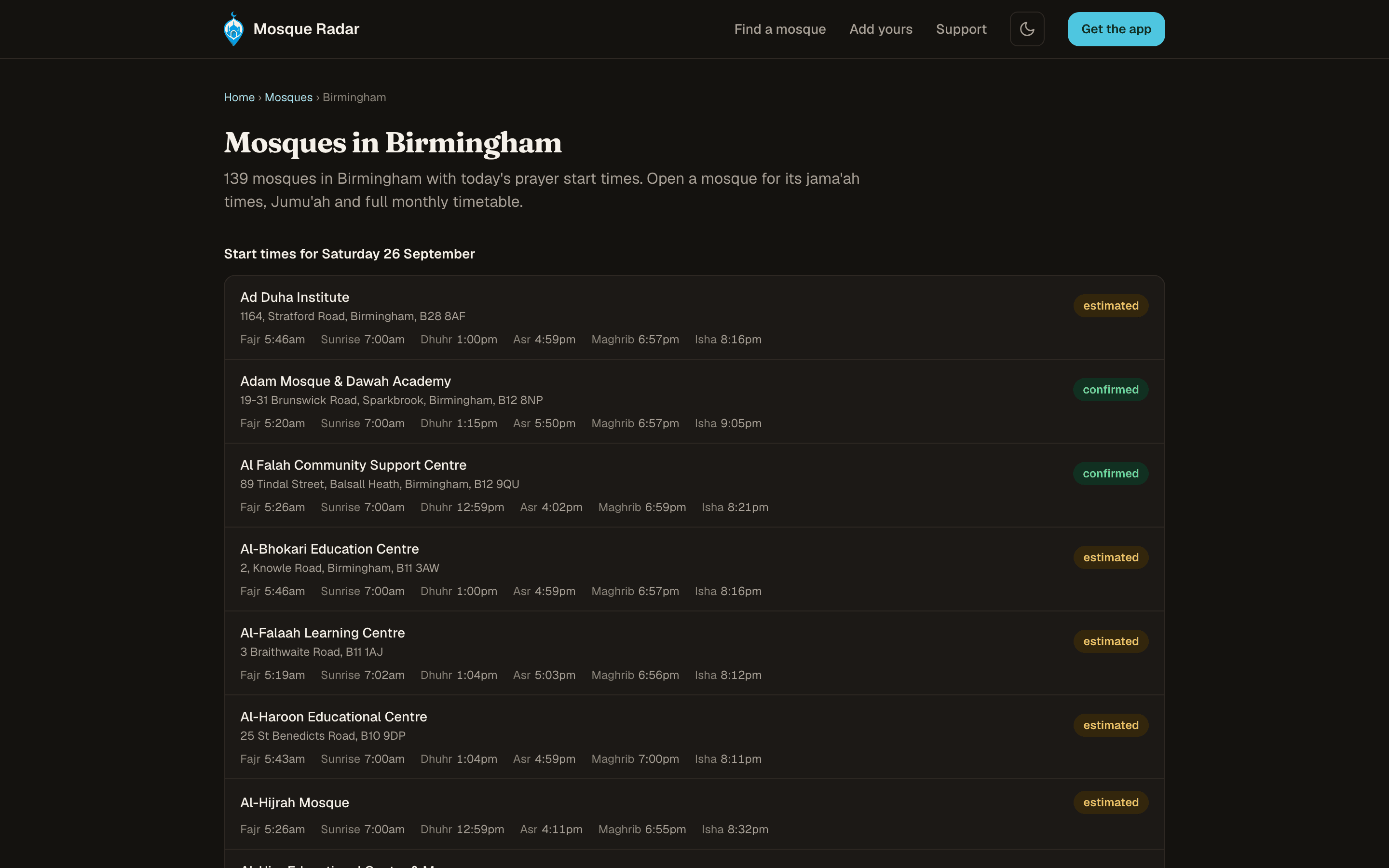Click the confirmed badge on Adam Mosque
1389x868 pixels.
1111,390
